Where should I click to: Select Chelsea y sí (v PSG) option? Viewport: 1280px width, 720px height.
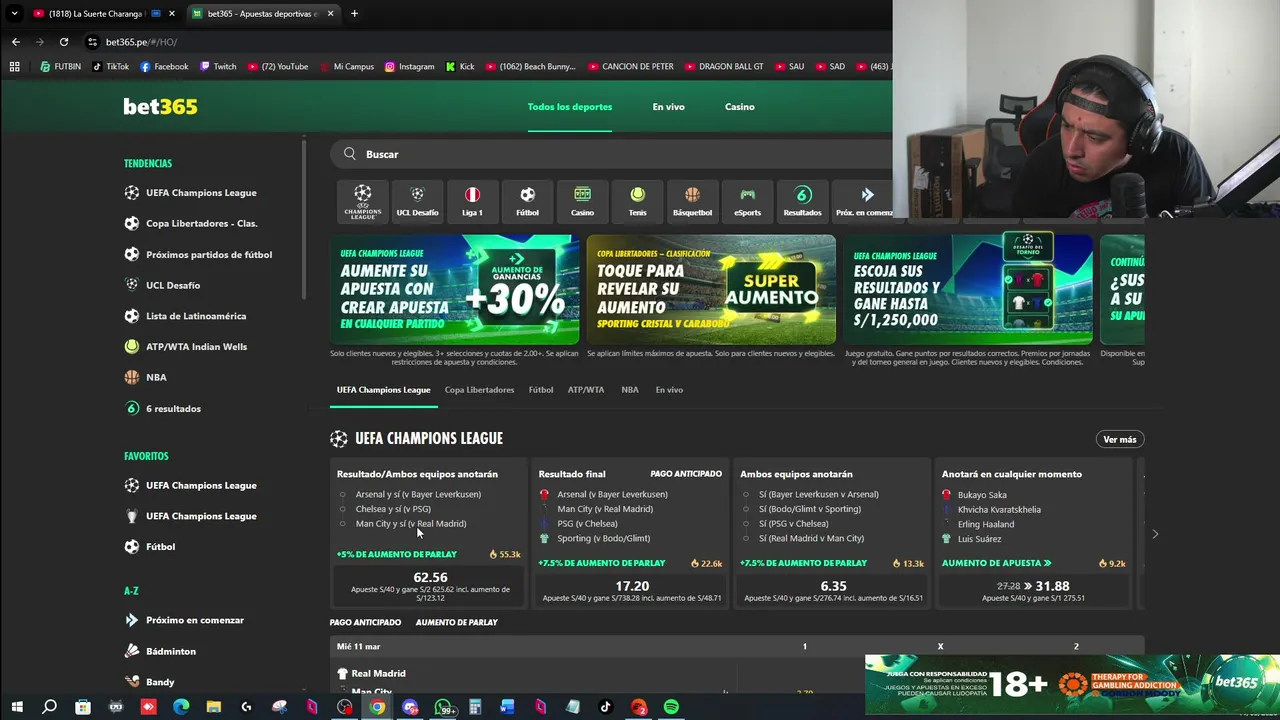pyautogui.click(x=393, y=509)
